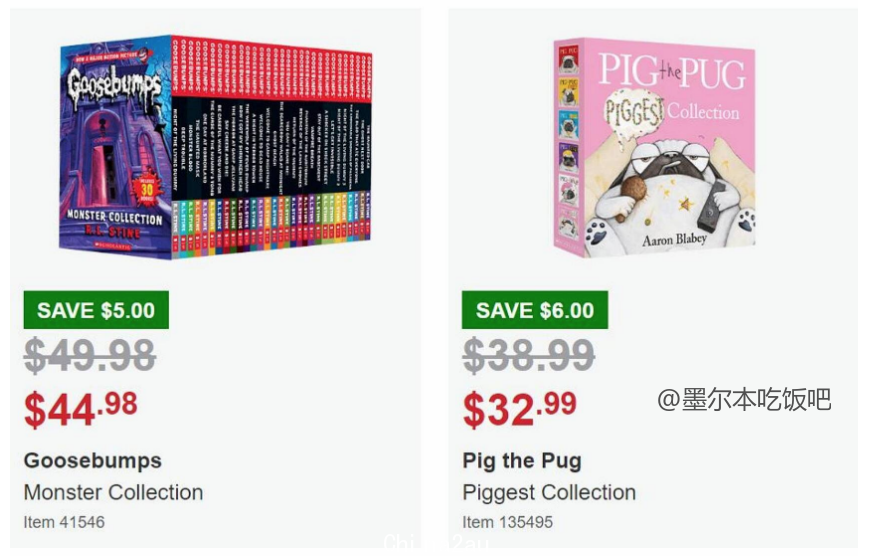
Task: Click the SAVE $6.00 badge
Action: click(x=534, y=310)
